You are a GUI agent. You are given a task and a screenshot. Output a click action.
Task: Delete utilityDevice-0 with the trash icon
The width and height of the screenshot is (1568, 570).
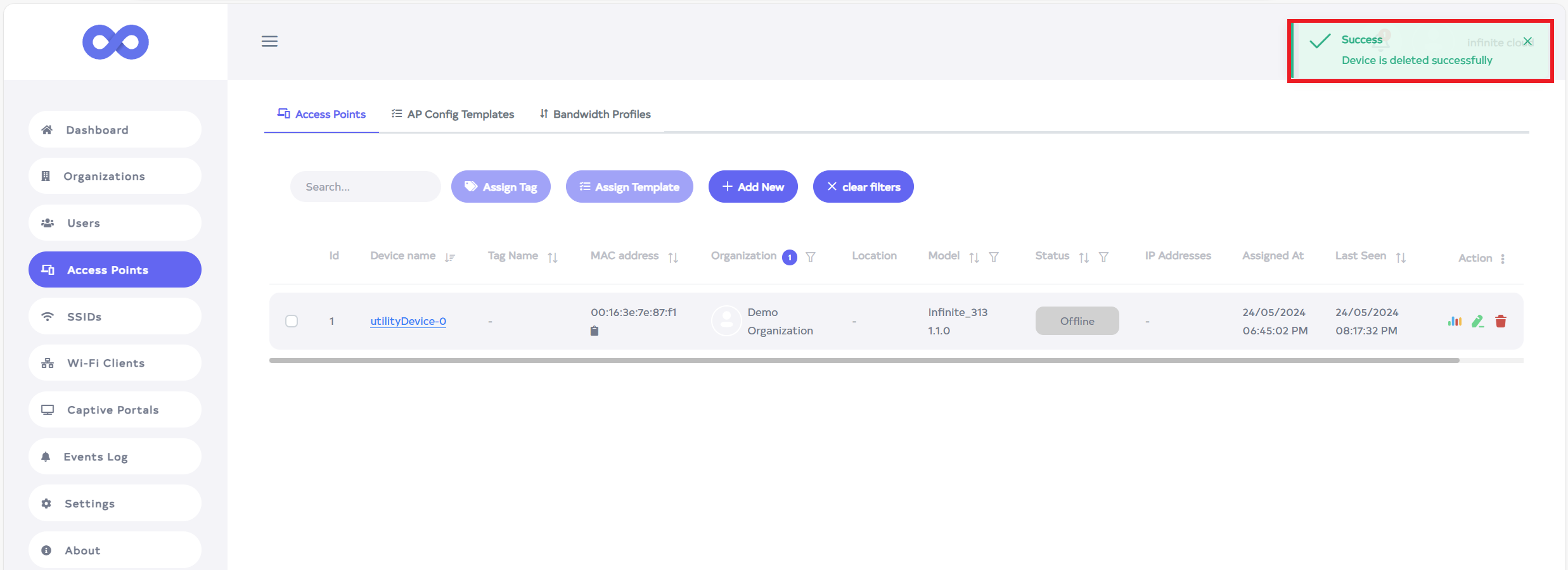pyautogui.click(x=1500, y=321)
